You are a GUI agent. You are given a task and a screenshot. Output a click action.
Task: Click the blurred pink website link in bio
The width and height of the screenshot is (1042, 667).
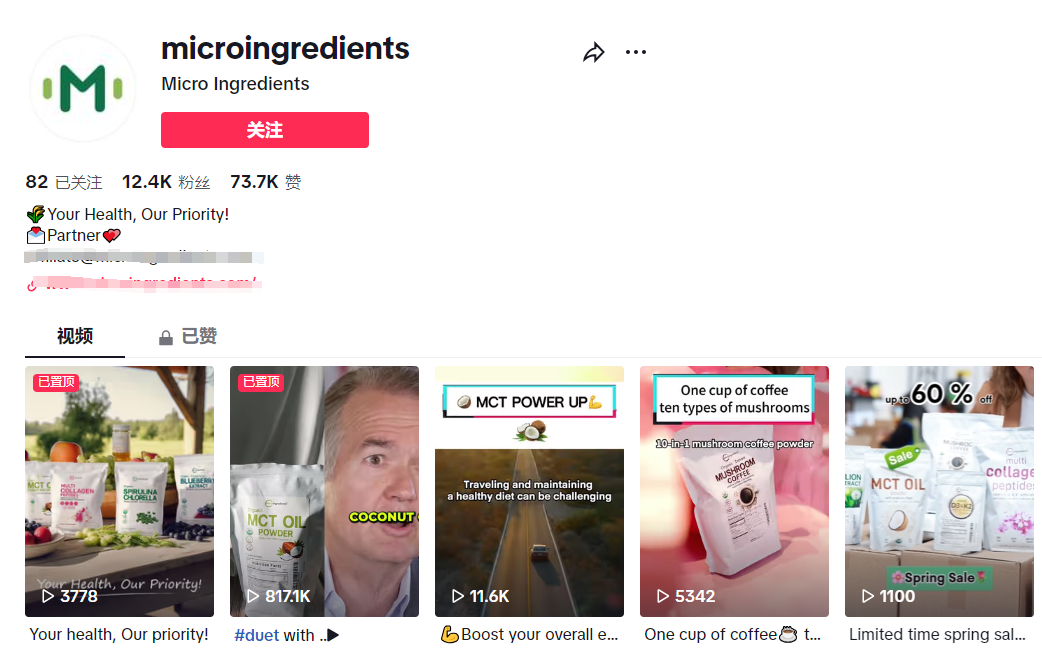[x=150, y=284]
